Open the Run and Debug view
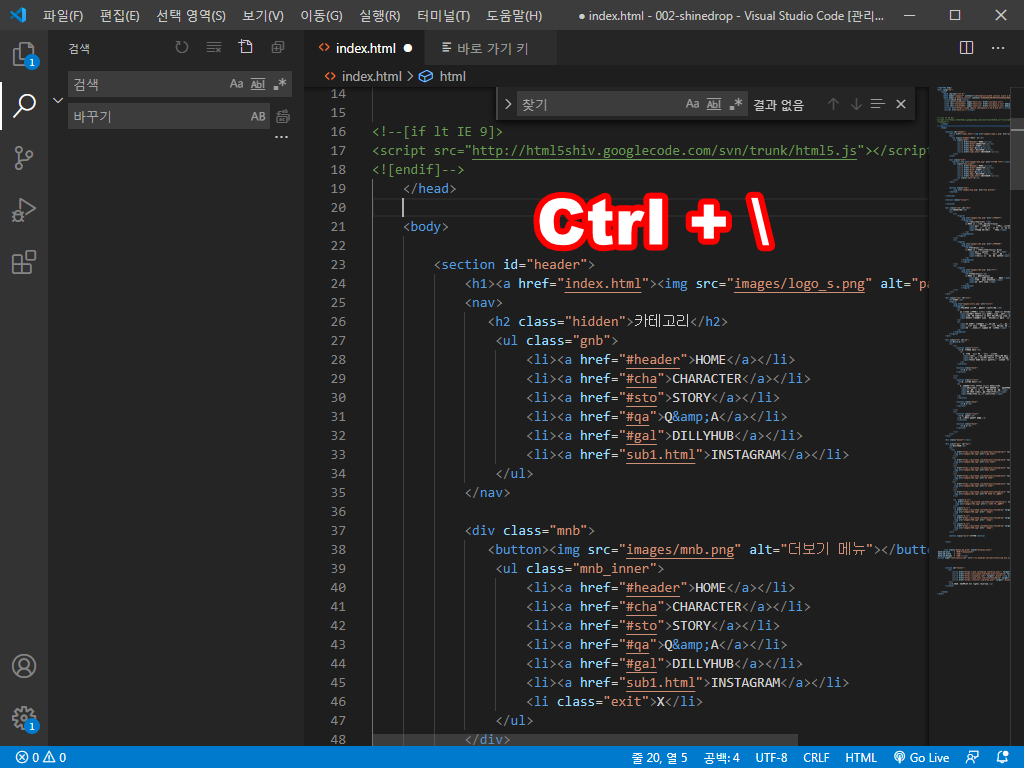 point(24,210)
